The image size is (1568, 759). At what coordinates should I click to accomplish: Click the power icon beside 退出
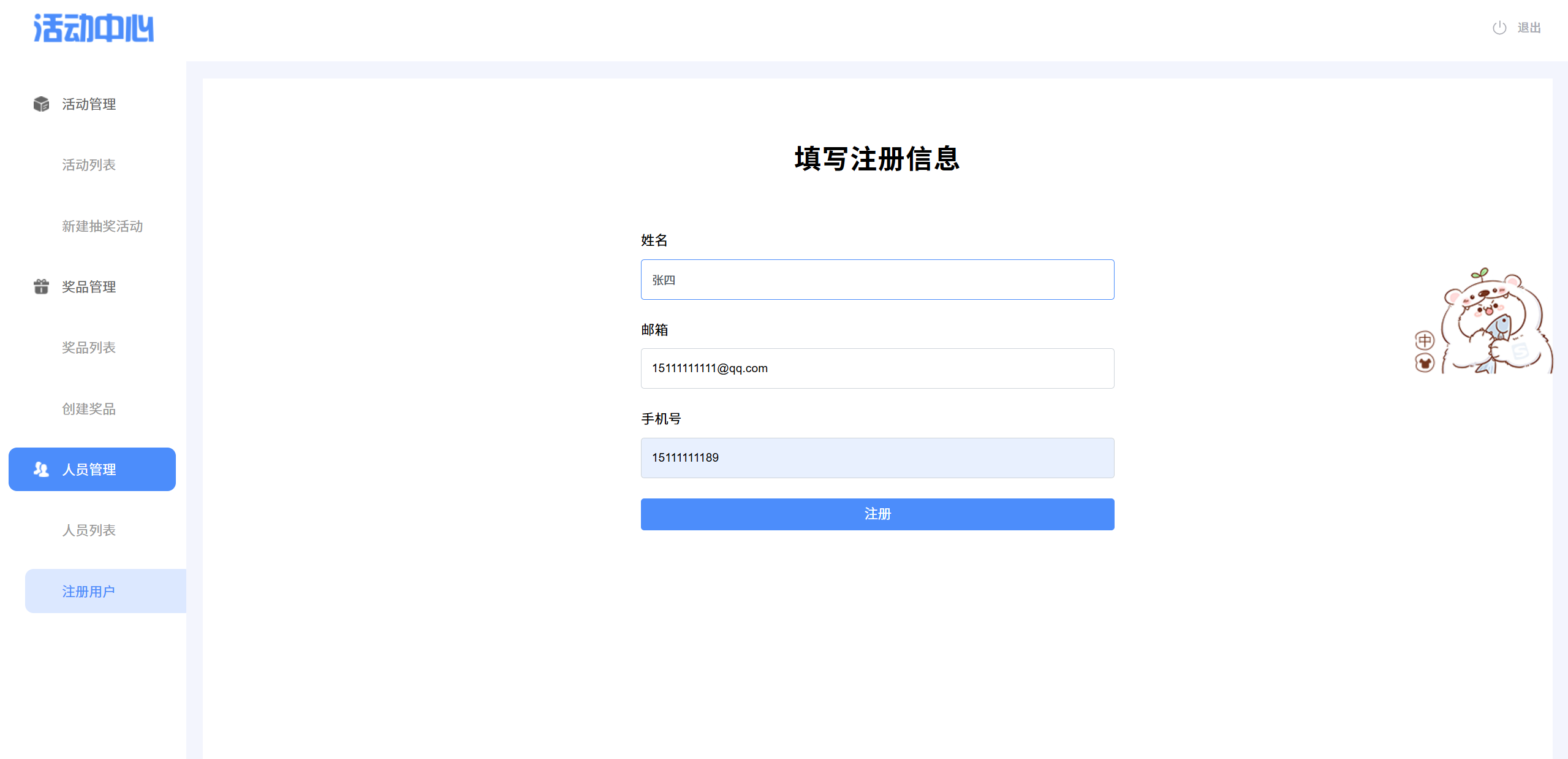pos(1499,28)
